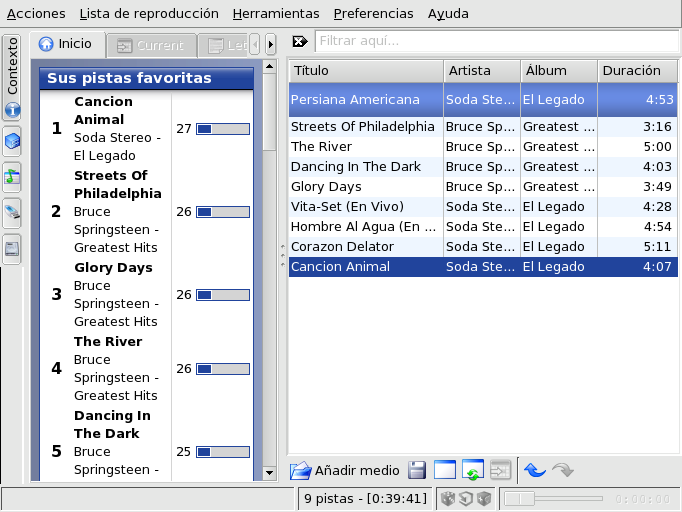Redo with the gray curved arrow
Screen dimensions: 682x512
point(563,470)
